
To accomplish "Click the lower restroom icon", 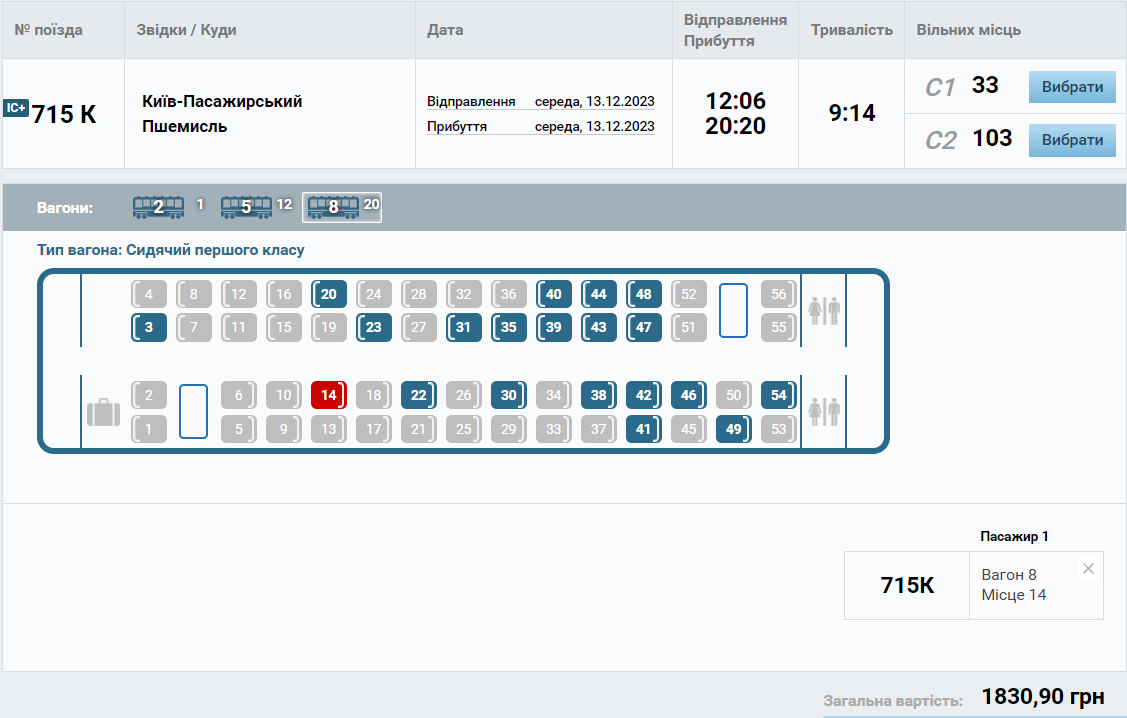I will coord(824,412).
